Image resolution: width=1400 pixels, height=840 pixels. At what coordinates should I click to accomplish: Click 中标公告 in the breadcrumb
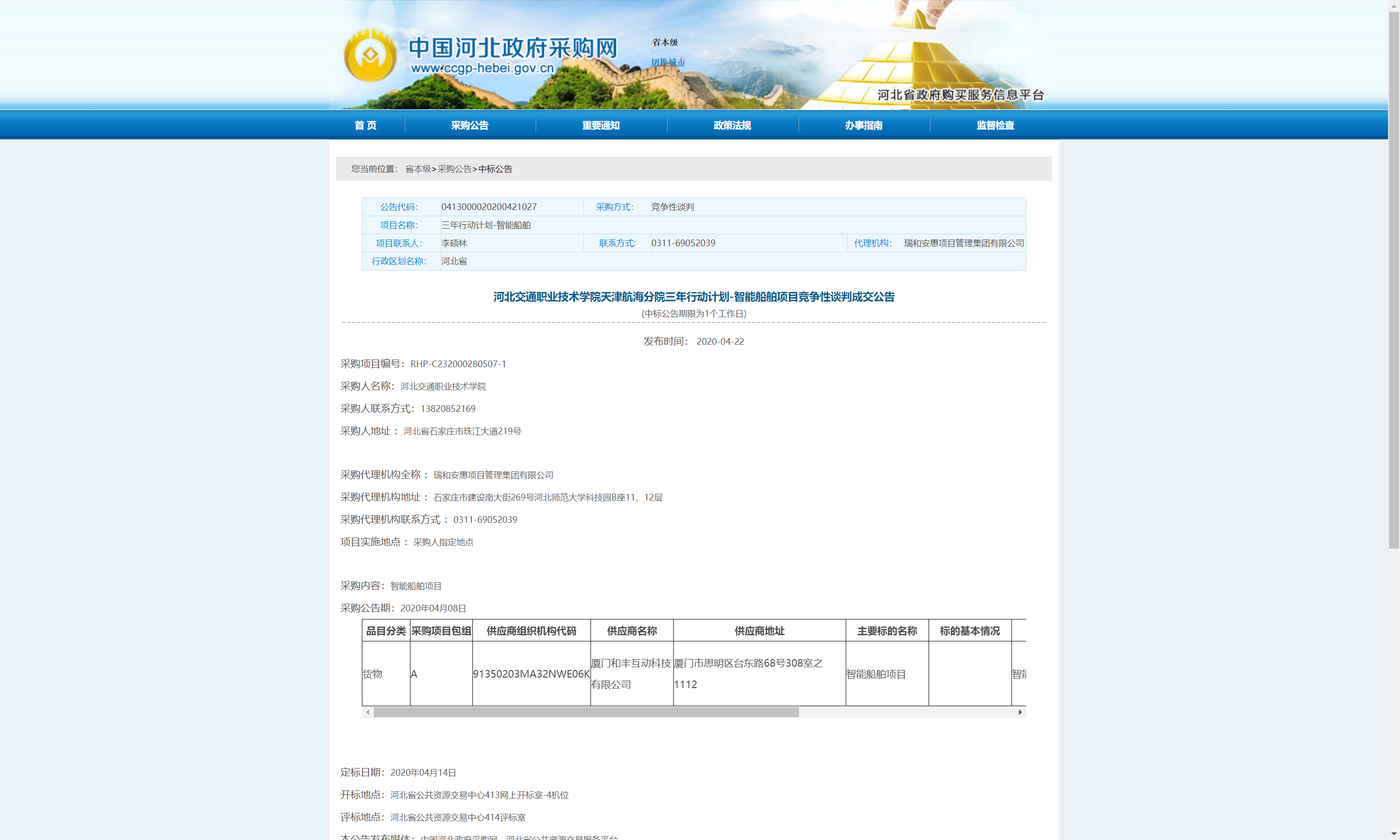(495, 169)
